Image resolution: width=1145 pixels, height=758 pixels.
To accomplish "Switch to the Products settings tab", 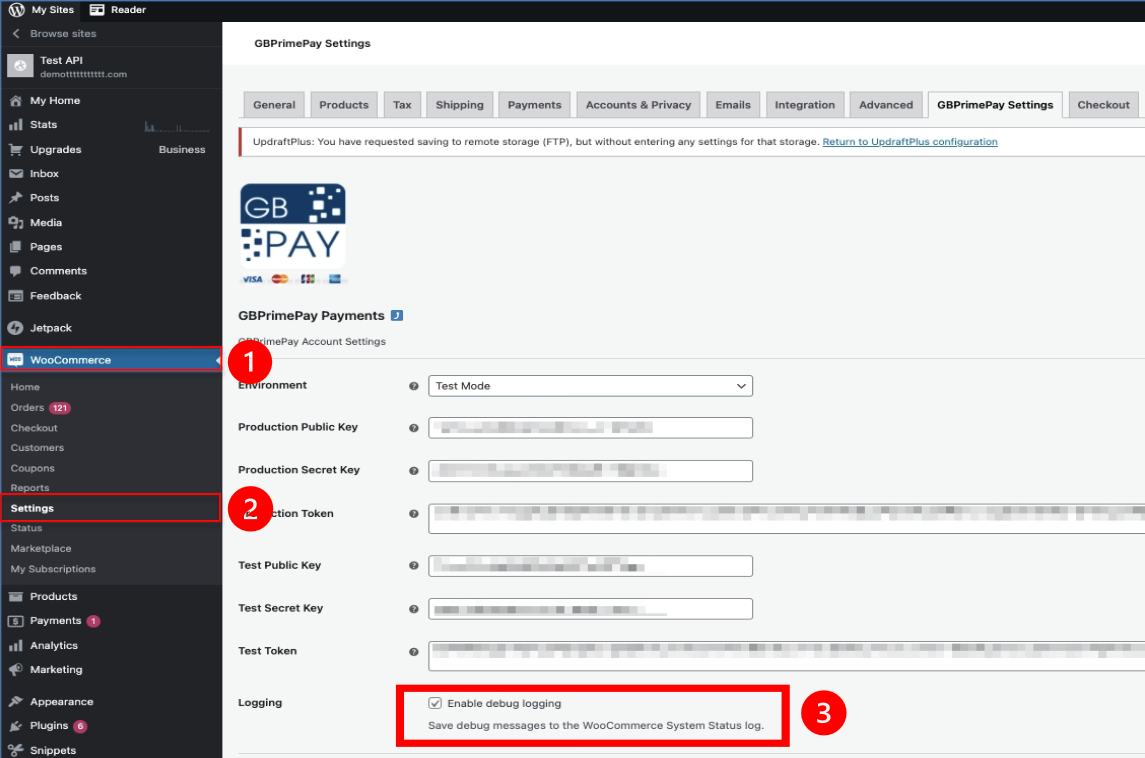I will 344,104.
